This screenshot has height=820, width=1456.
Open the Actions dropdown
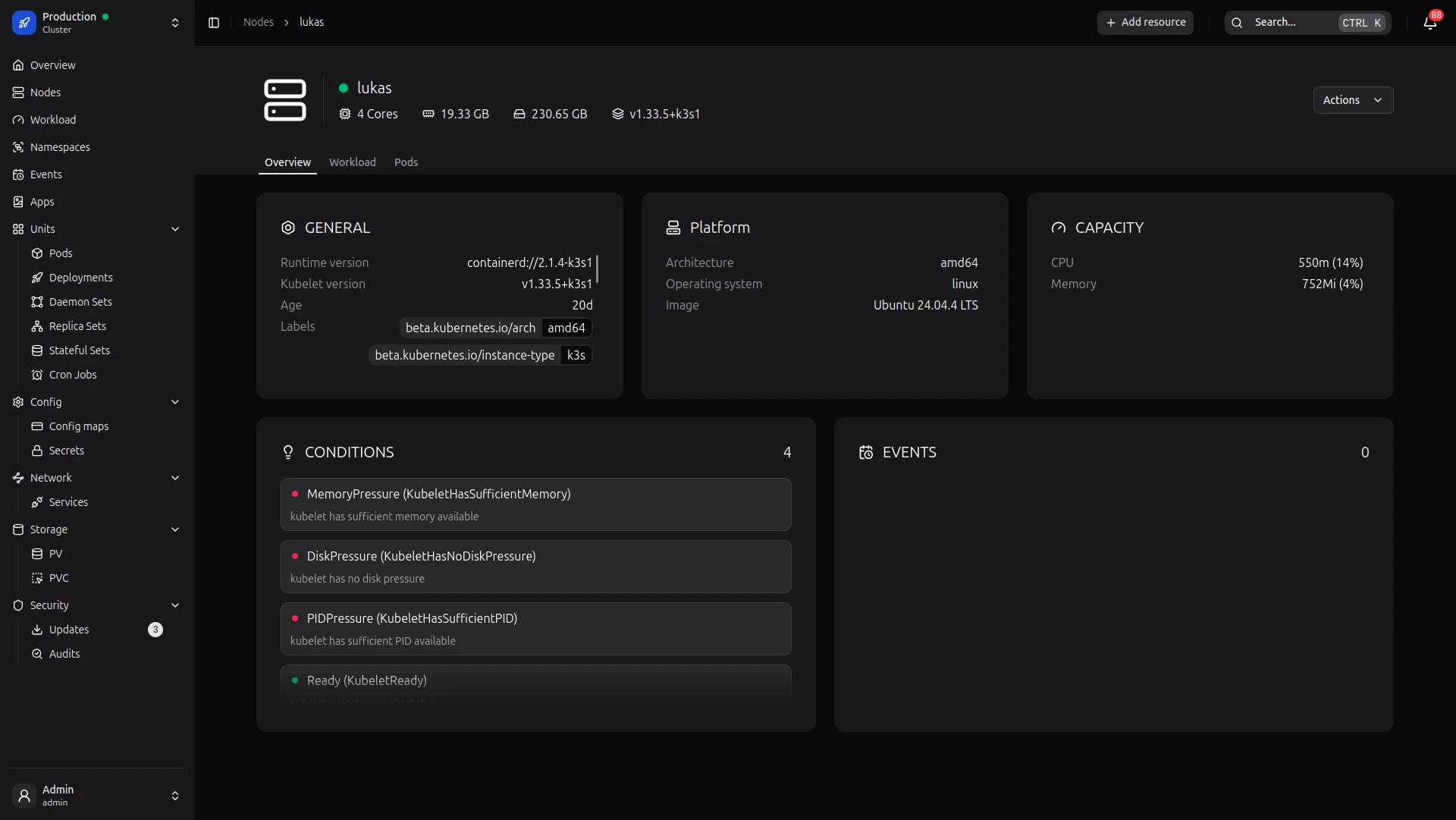point(1353,100)
